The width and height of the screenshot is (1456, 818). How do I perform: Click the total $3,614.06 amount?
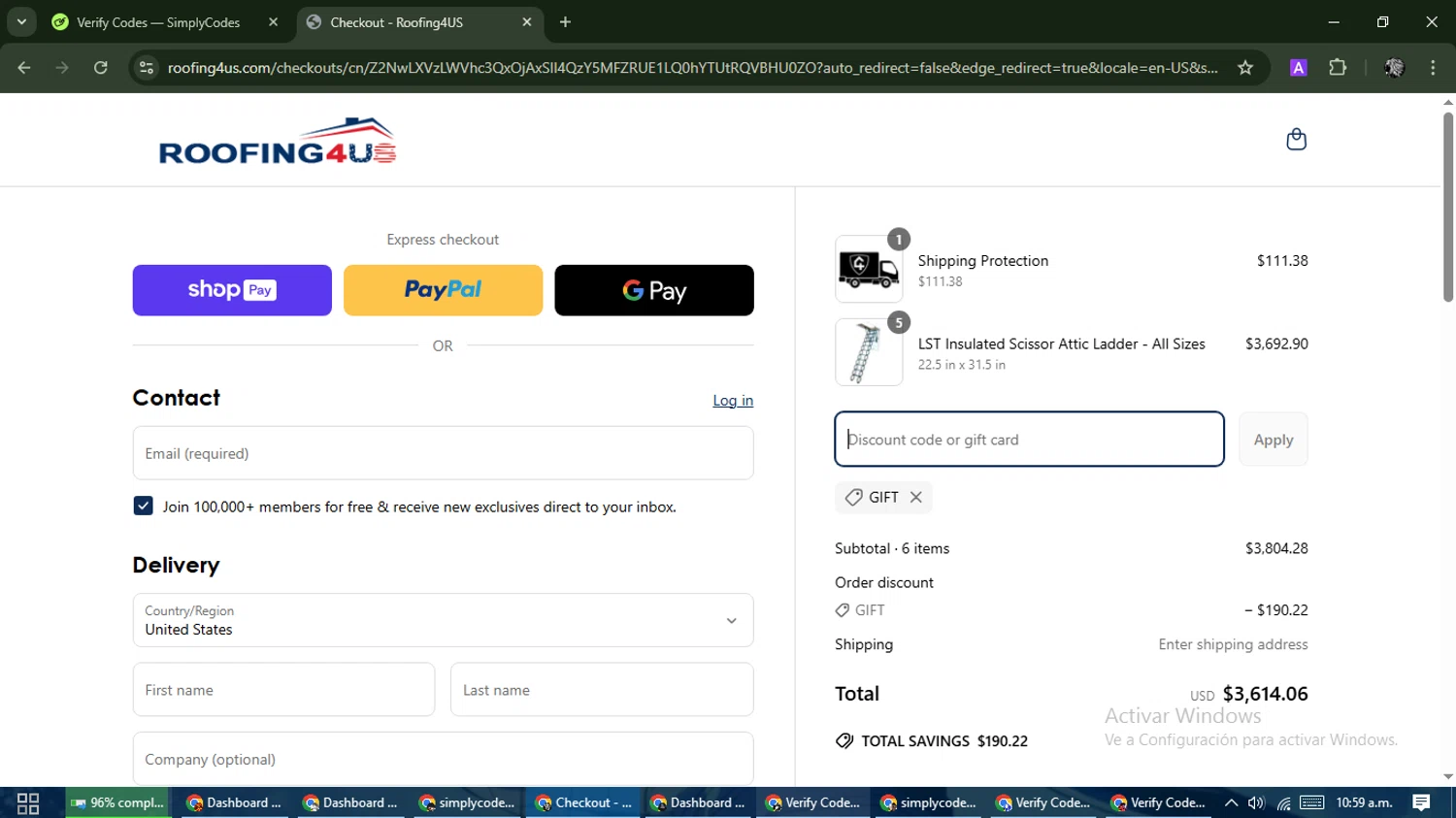(x=1265, y=694)
